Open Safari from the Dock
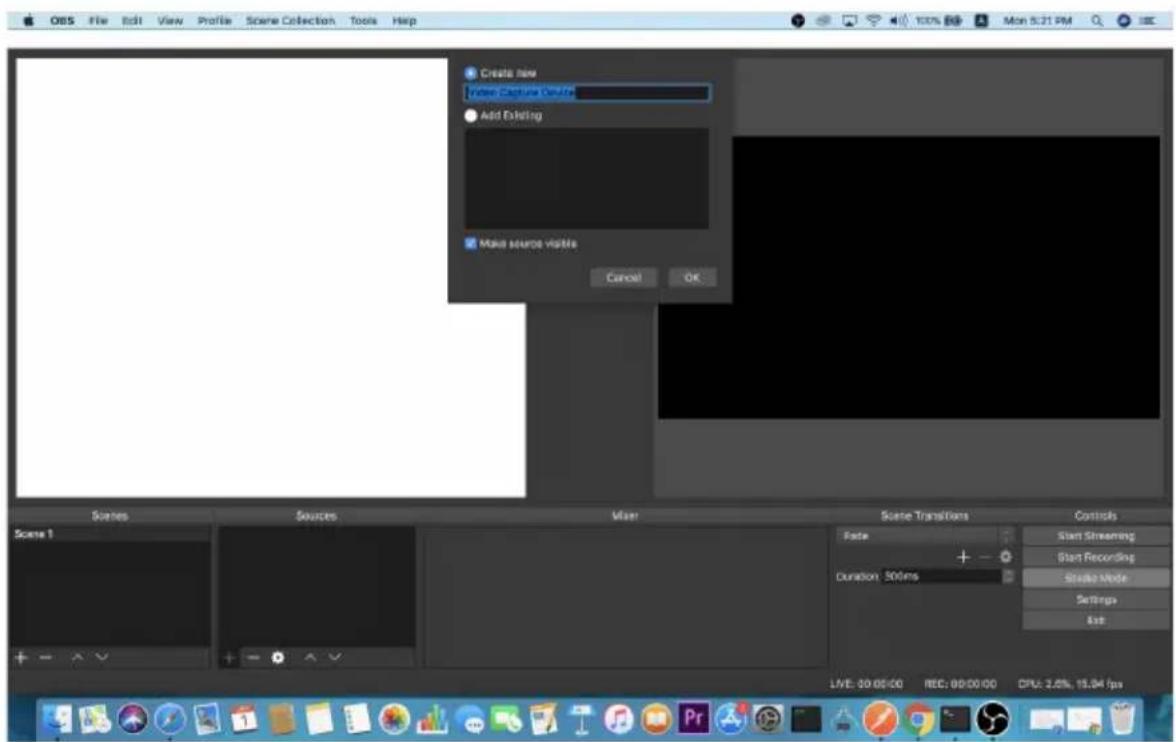Screen dimensions: 1176x742 tap(170, 719)
